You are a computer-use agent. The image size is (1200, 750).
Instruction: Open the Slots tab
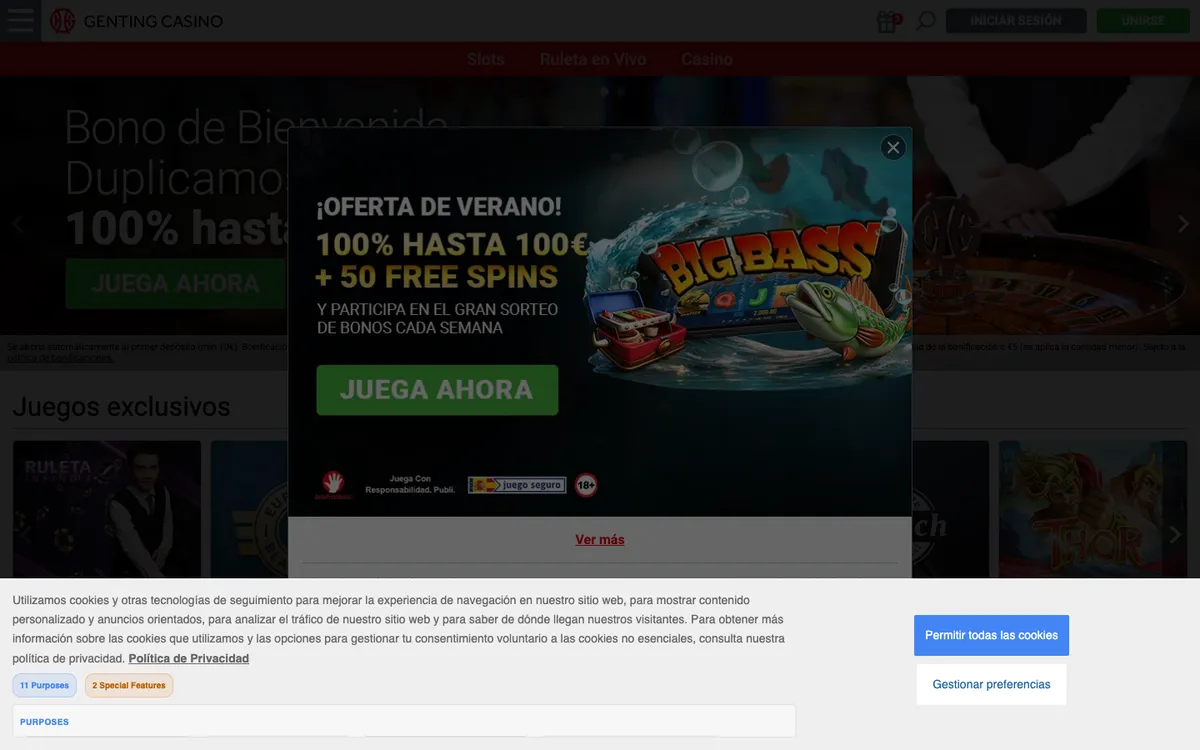[486, 59]
